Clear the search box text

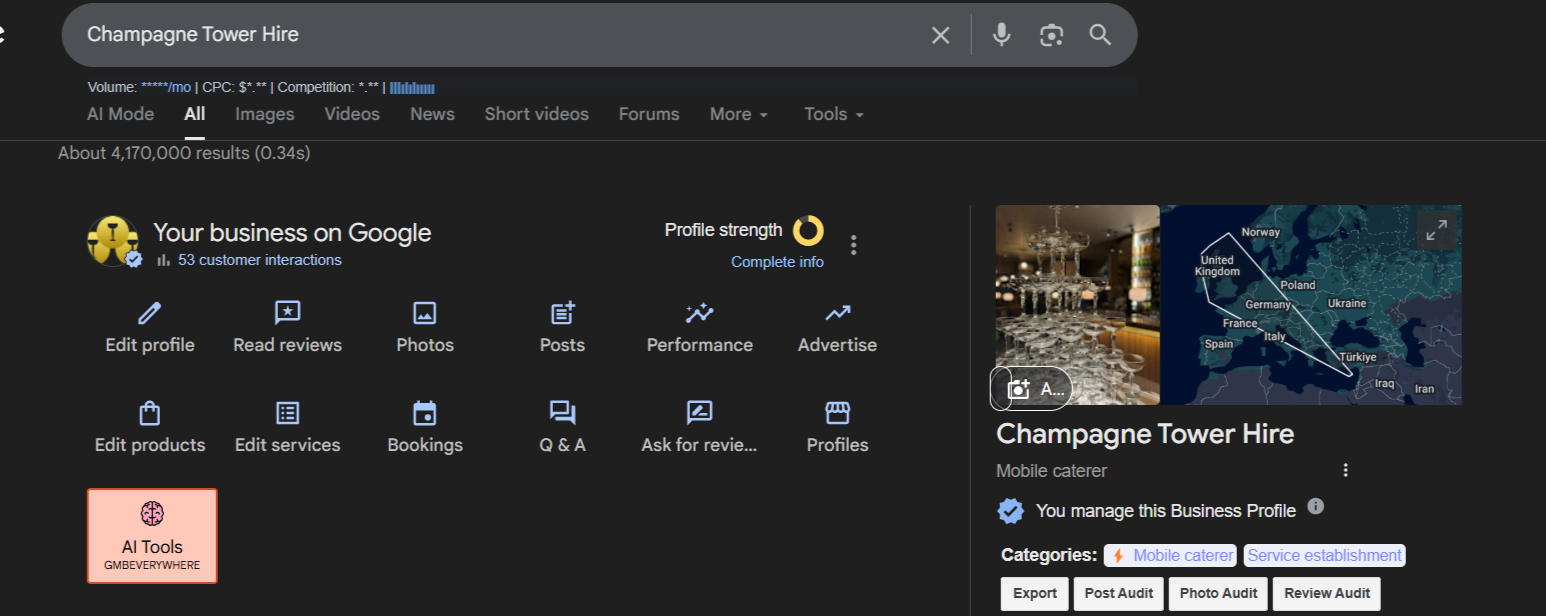coord(940,35)
